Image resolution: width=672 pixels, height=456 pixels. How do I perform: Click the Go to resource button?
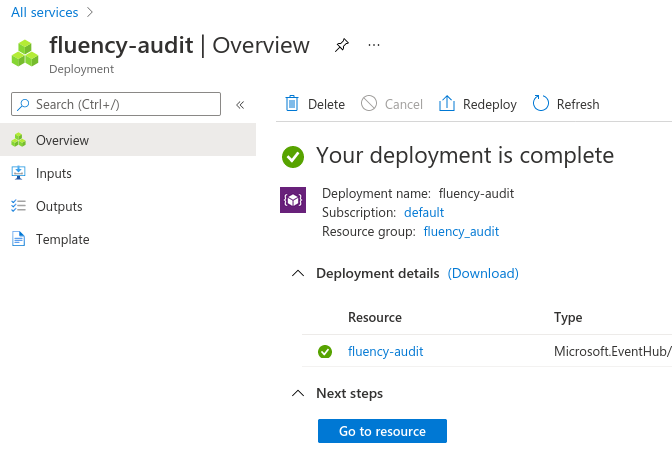pyautogui.click(x=382, y=431)
